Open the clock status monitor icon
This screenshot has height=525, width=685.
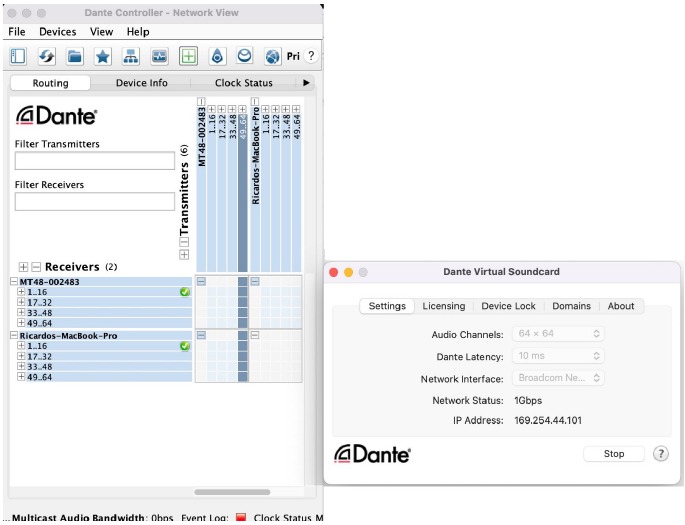(159, 56)
